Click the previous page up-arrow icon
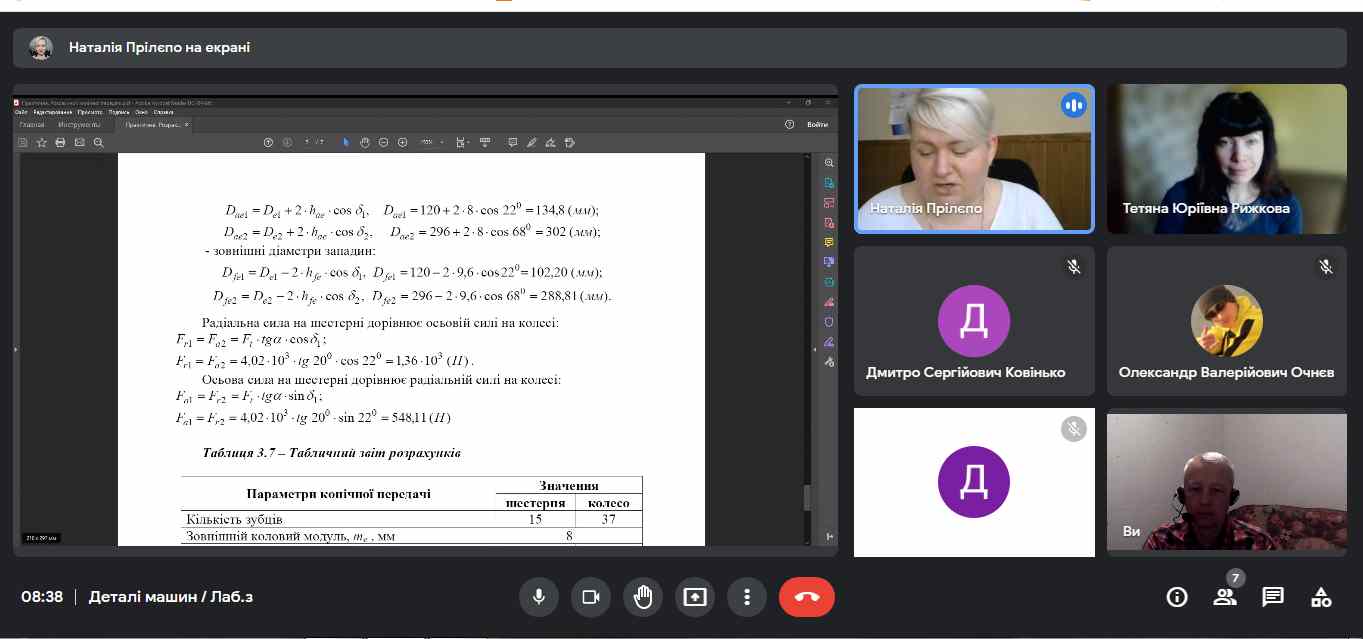This screenshot has width=1363, height=639. pyautogui.click(x=268, y=142)
